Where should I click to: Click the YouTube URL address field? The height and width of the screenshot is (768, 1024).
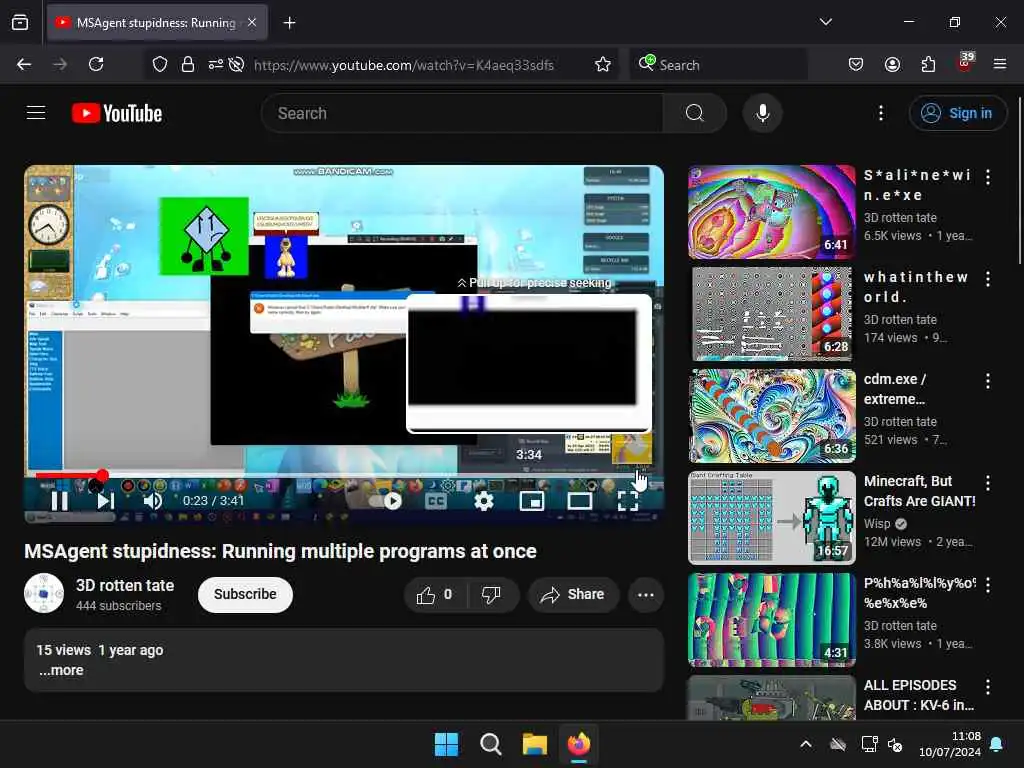click(404, 65)
